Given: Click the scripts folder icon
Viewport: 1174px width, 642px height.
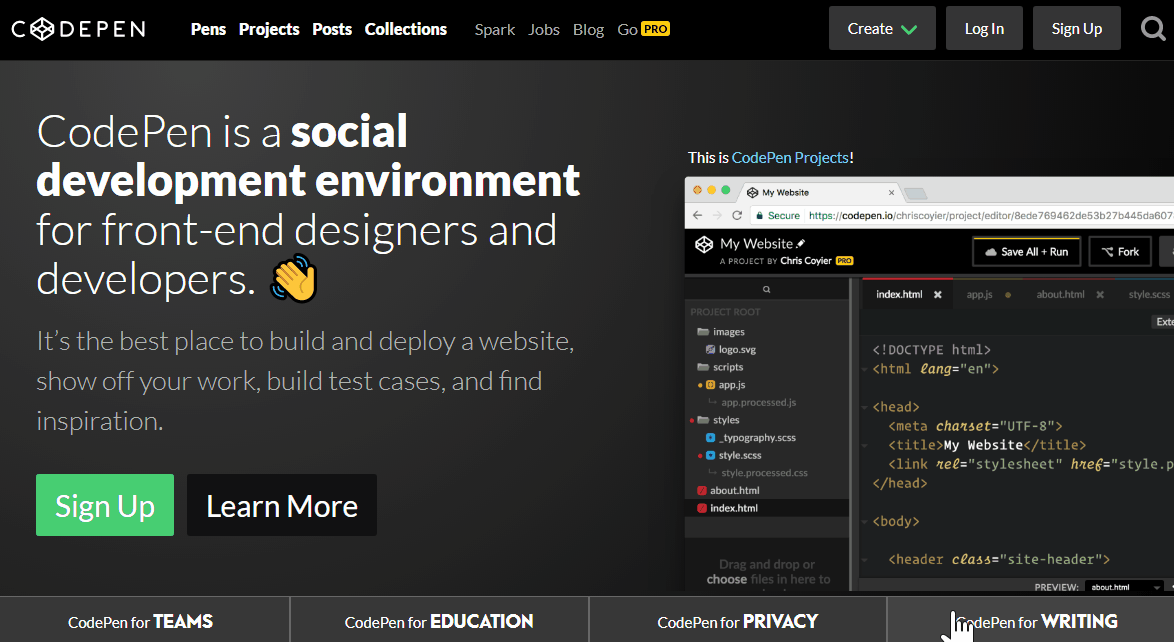Looking at the screenshot, I should point(703,367).
